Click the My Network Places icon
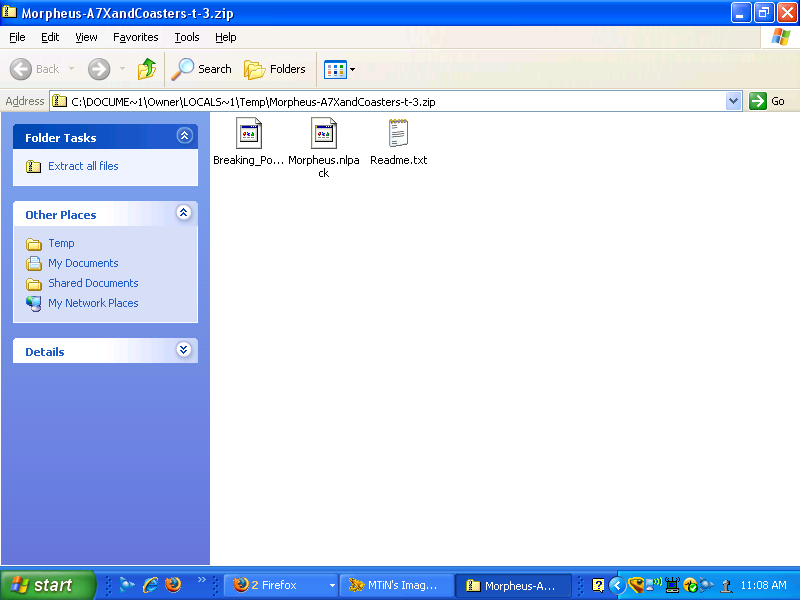The image size is (800, 600). 34,304
